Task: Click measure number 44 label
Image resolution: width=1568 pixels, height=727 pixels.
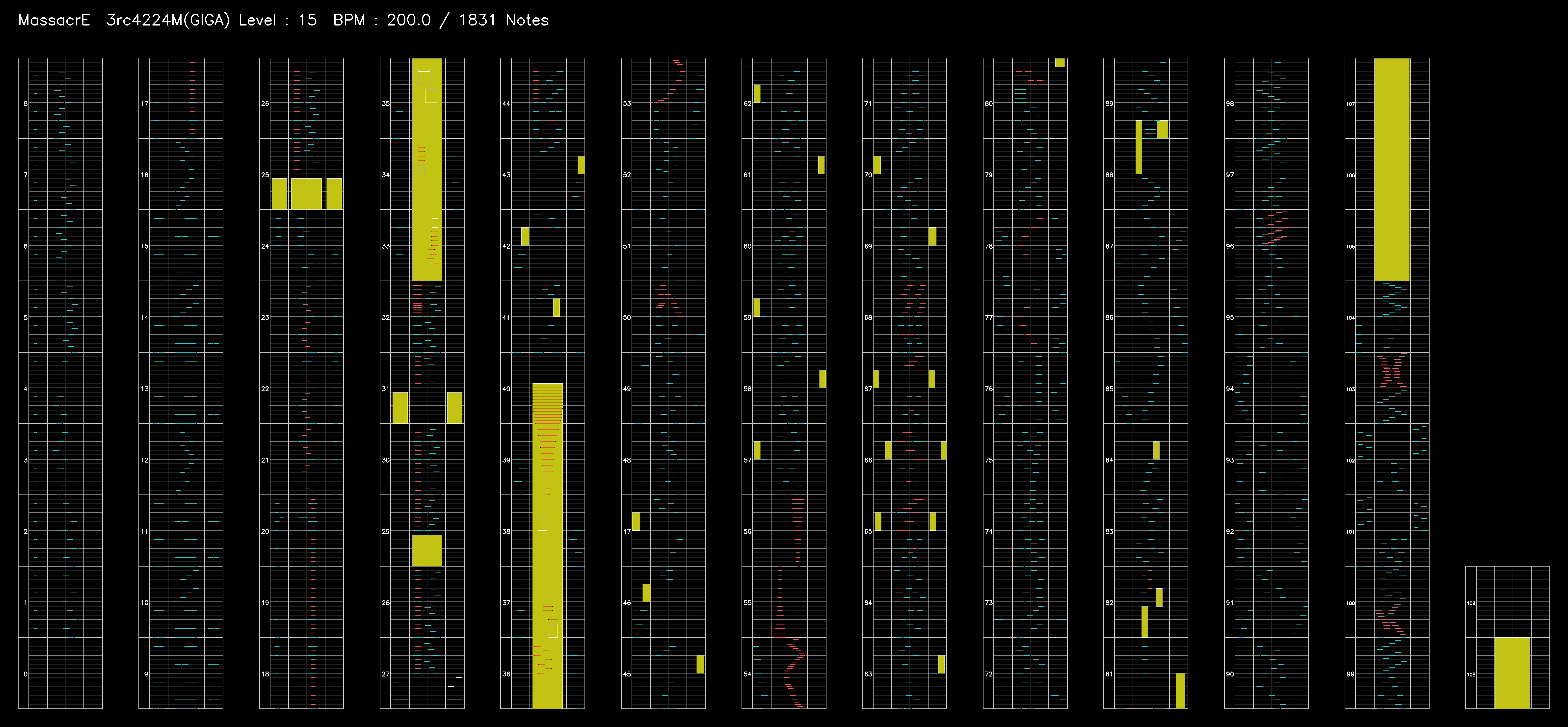Action: pos(506,104)
